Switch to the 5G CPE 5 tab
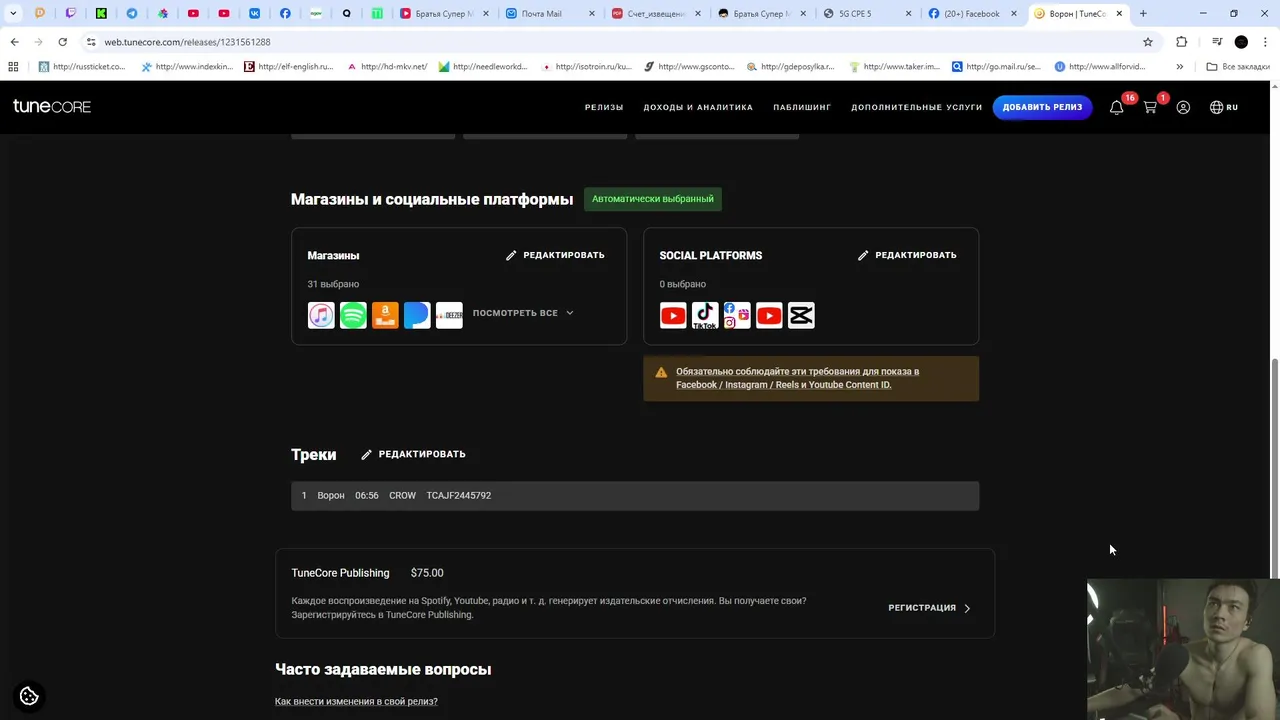Image resolution: width=1280 pixels, height=720 pixels. (x=866, y=14)
